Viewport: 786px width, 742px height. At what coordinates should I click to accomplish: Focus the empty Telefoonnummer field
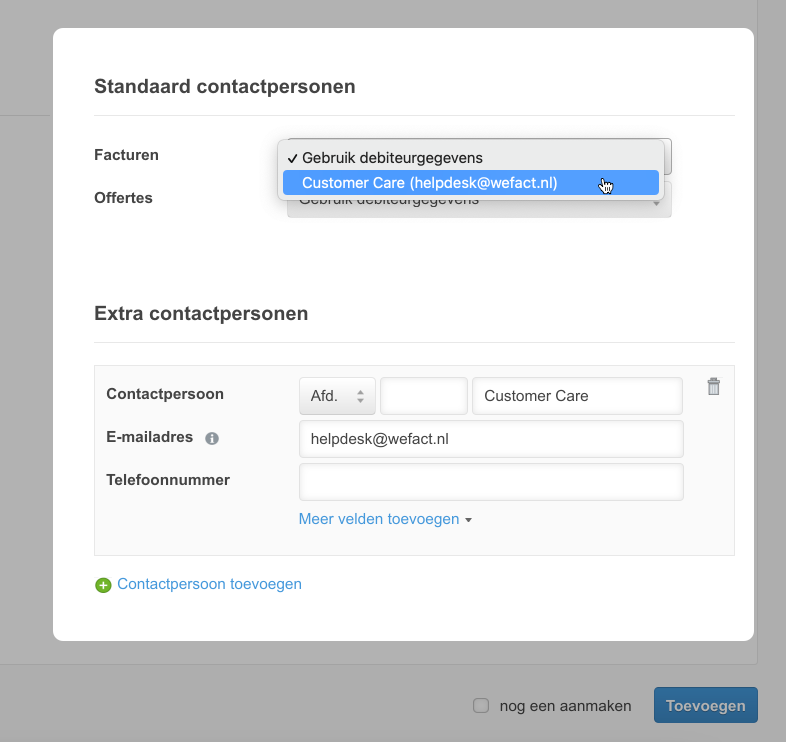tap(490, 481)
